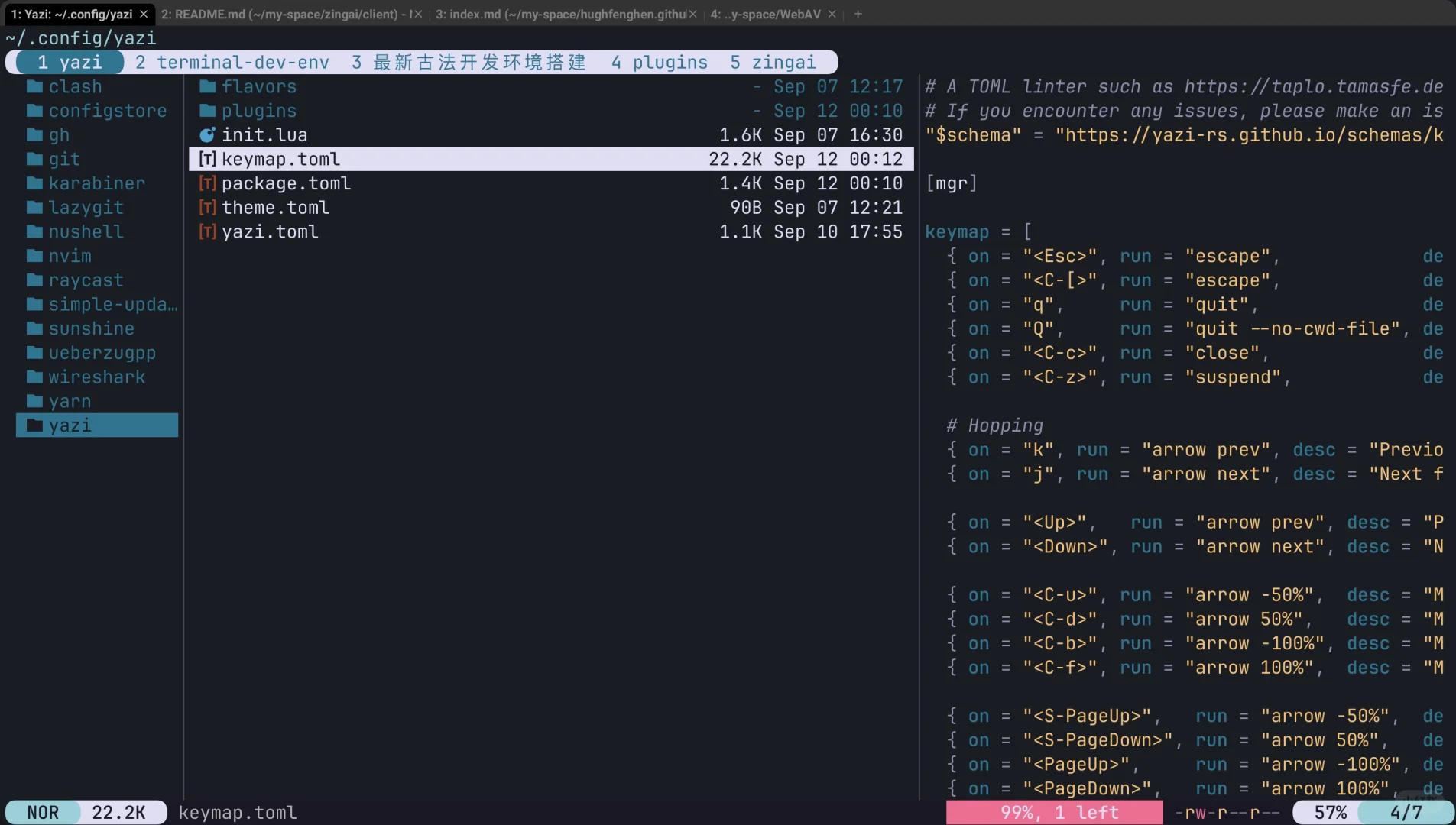Click the karabiner folder icon

[34, 183]
